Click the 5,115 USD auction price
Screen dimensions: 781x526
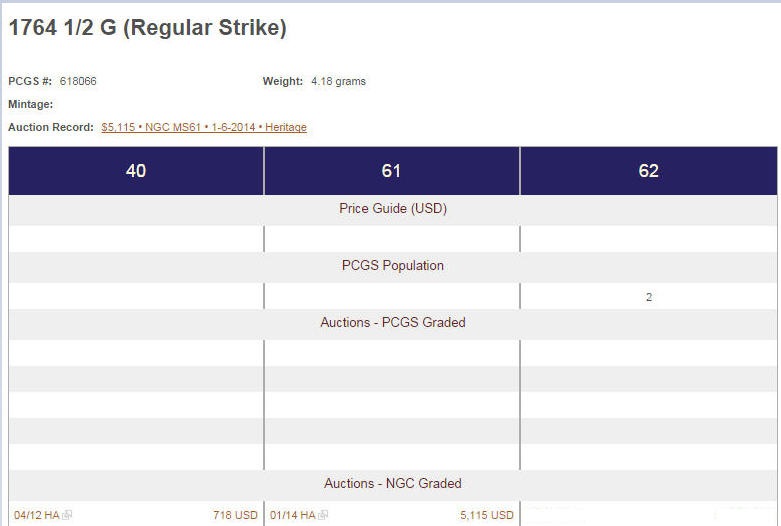(487, 515)
